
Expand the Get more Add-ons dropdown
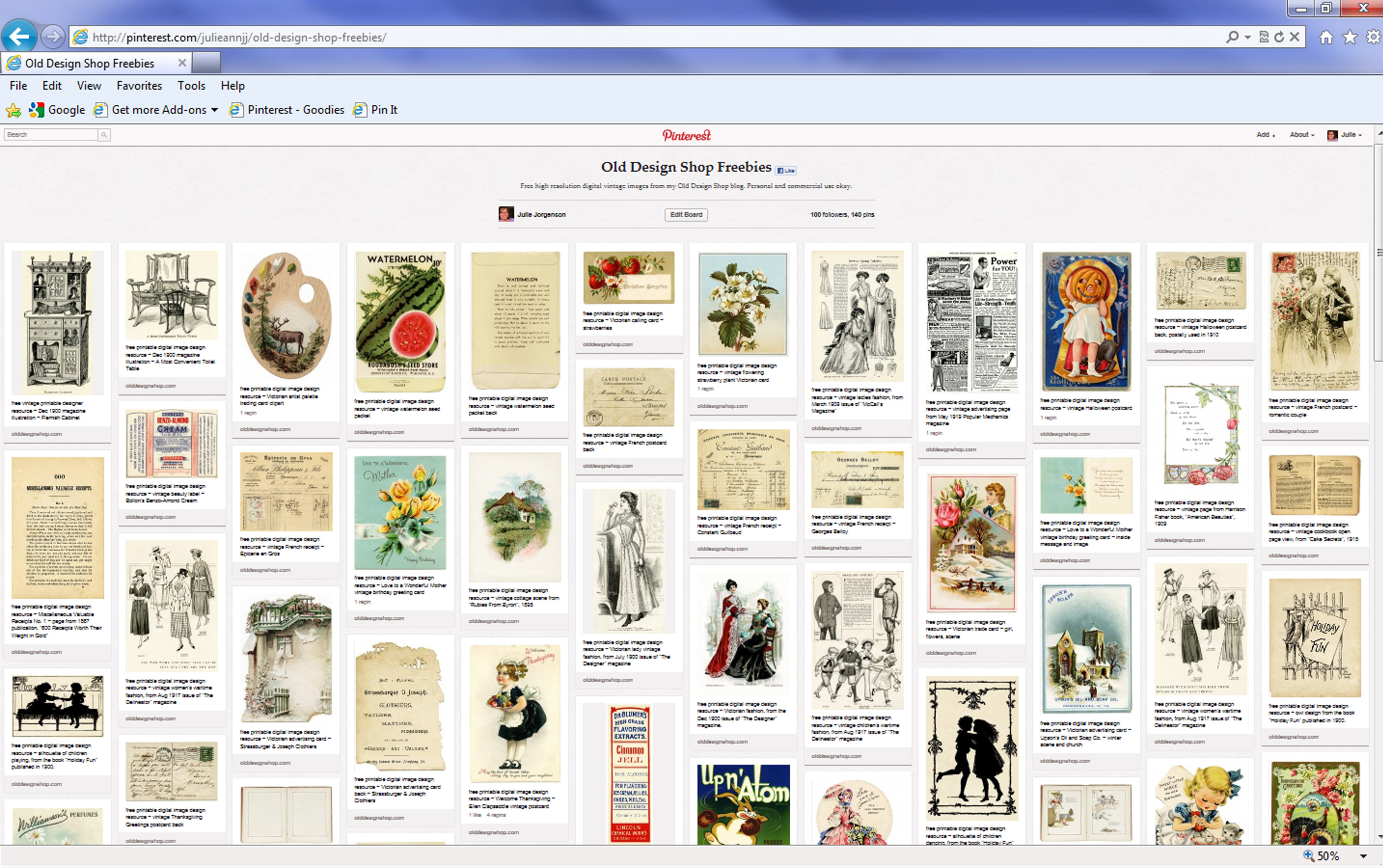215,110
